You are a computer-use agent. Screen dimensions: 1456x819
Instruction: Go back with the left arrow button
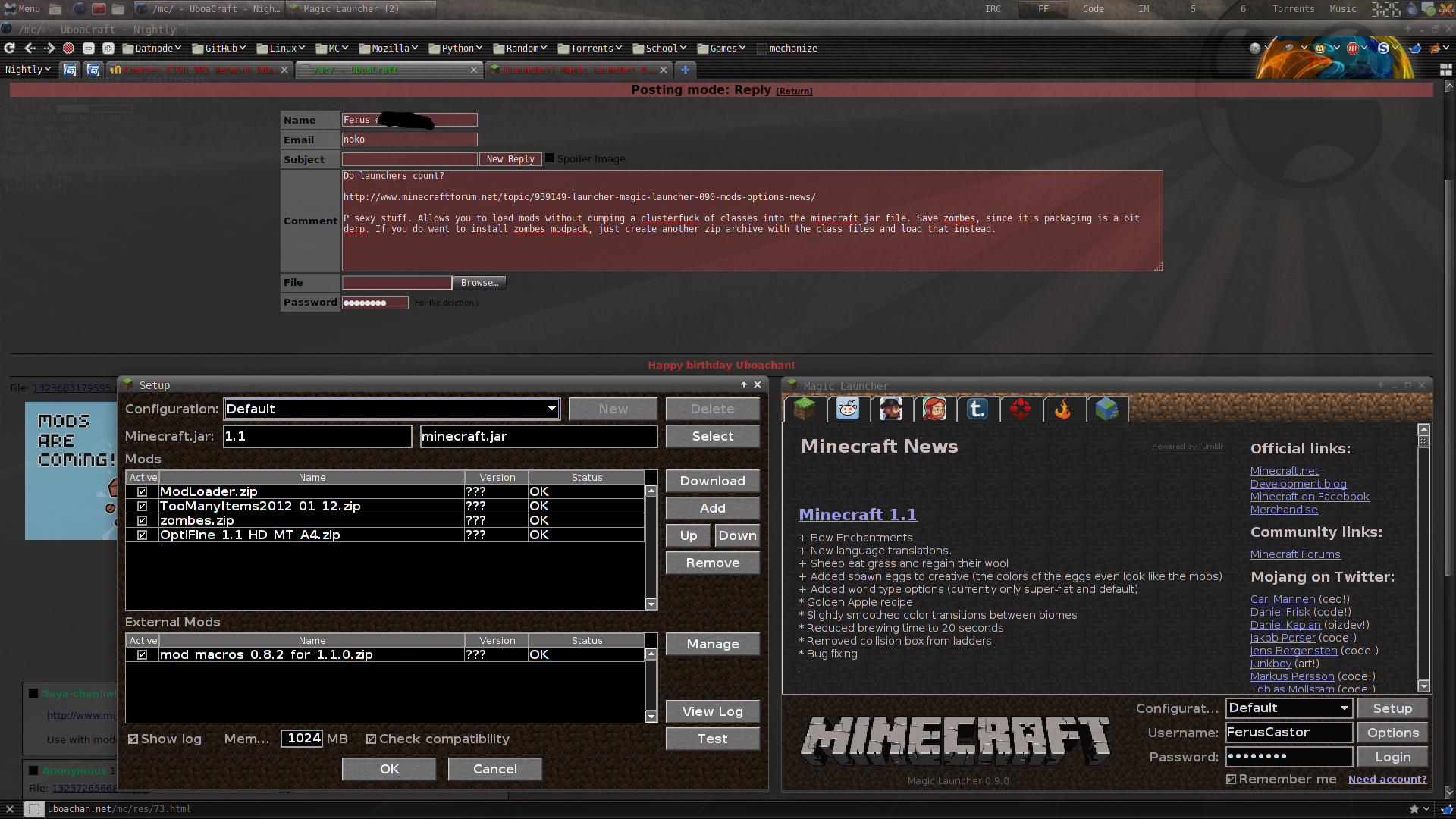[30, 48]
